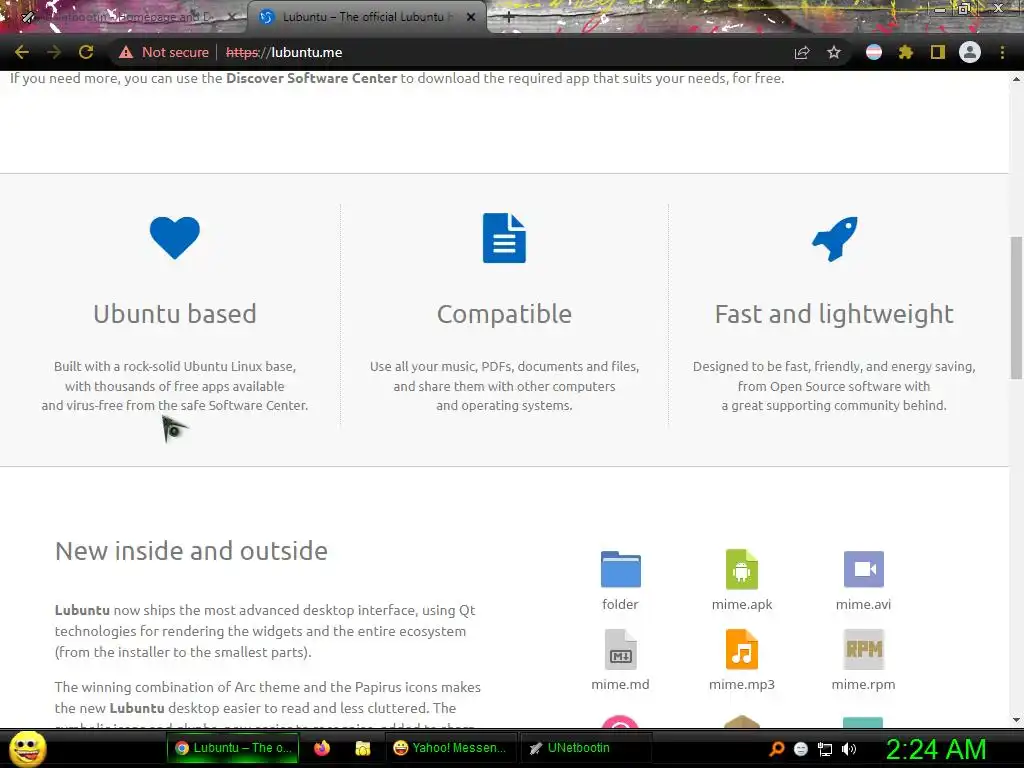Open the Yahoo! Messenger taskbar button
This screenshot has height=768, width=1024.
pos(451,748)
